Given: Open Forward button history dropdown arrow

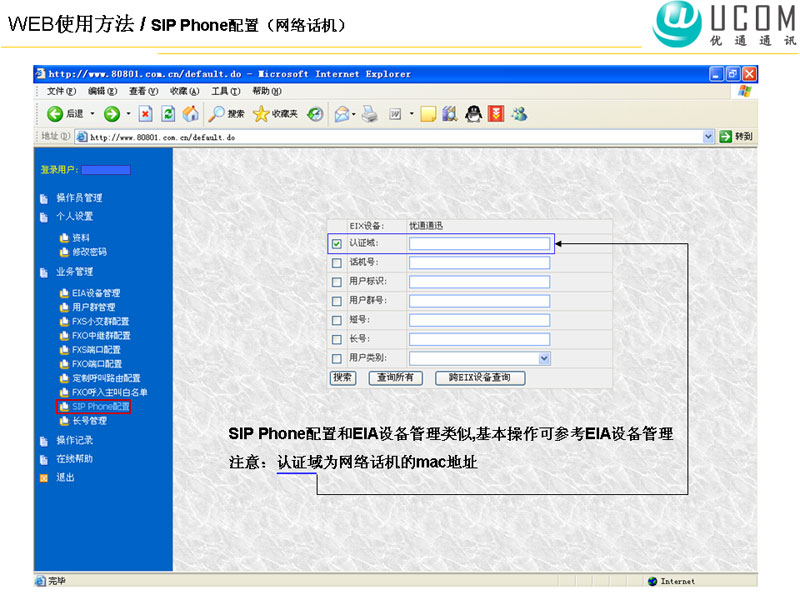Looking at the screenshot, I should [129, 114].
